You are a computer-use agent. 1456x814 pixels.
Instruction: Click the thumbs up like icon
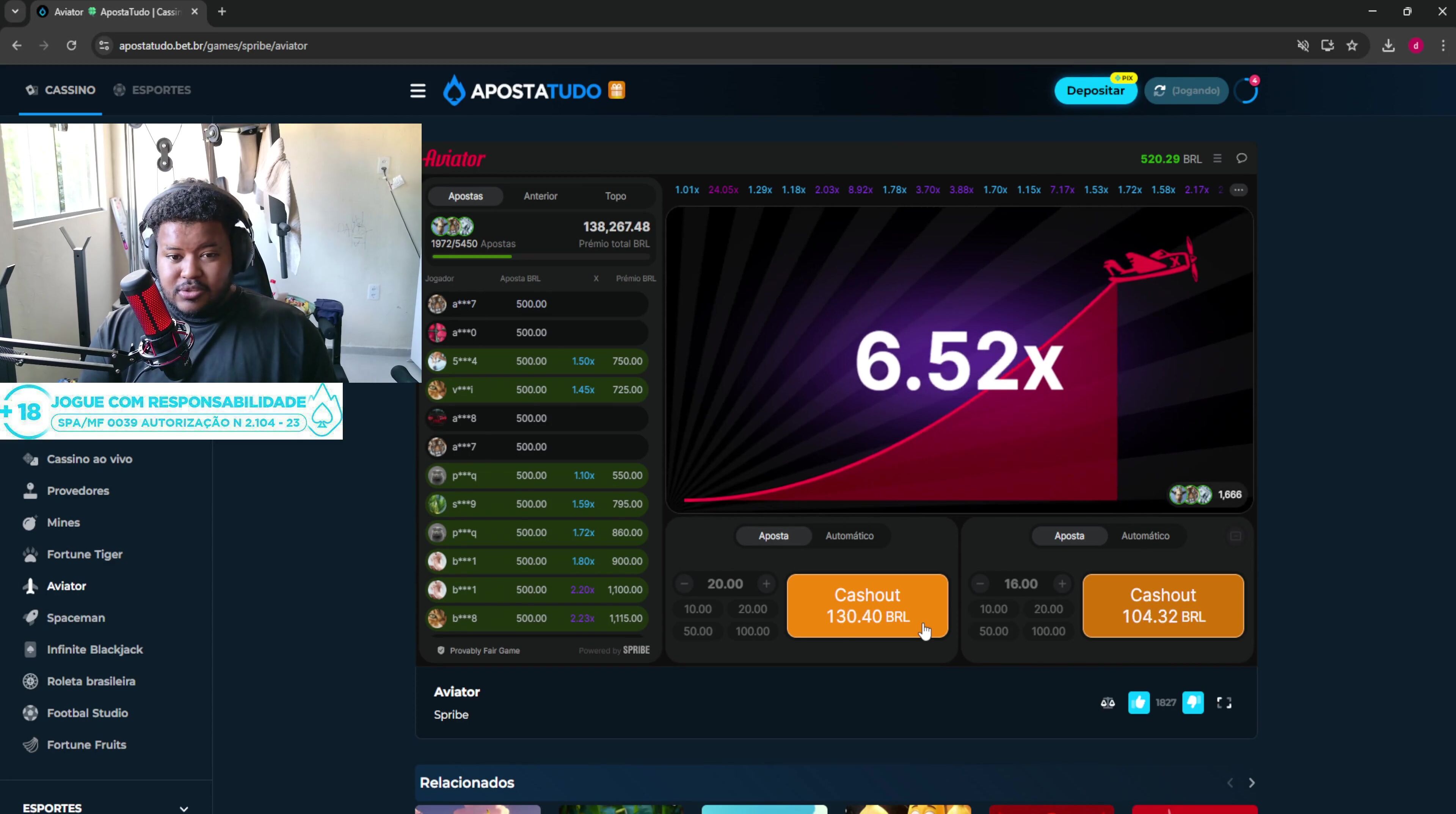[x=1138, y=702]
